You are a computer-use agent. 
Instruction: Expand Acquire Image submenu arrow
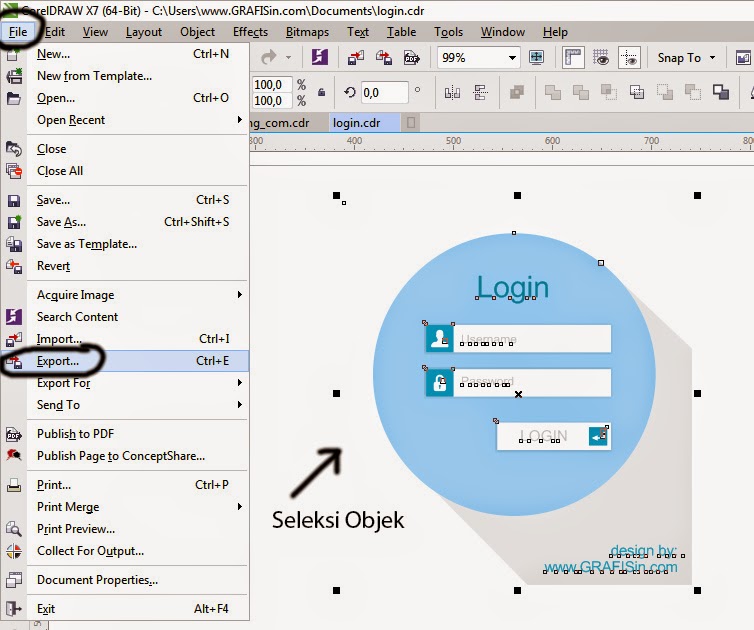239,294
